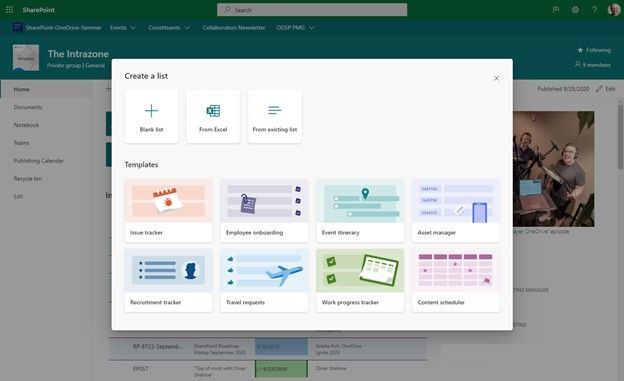The width and height of the screenshot is (624, 381).
Task: Open Teams in the left navigation
Action: point(21,143)
